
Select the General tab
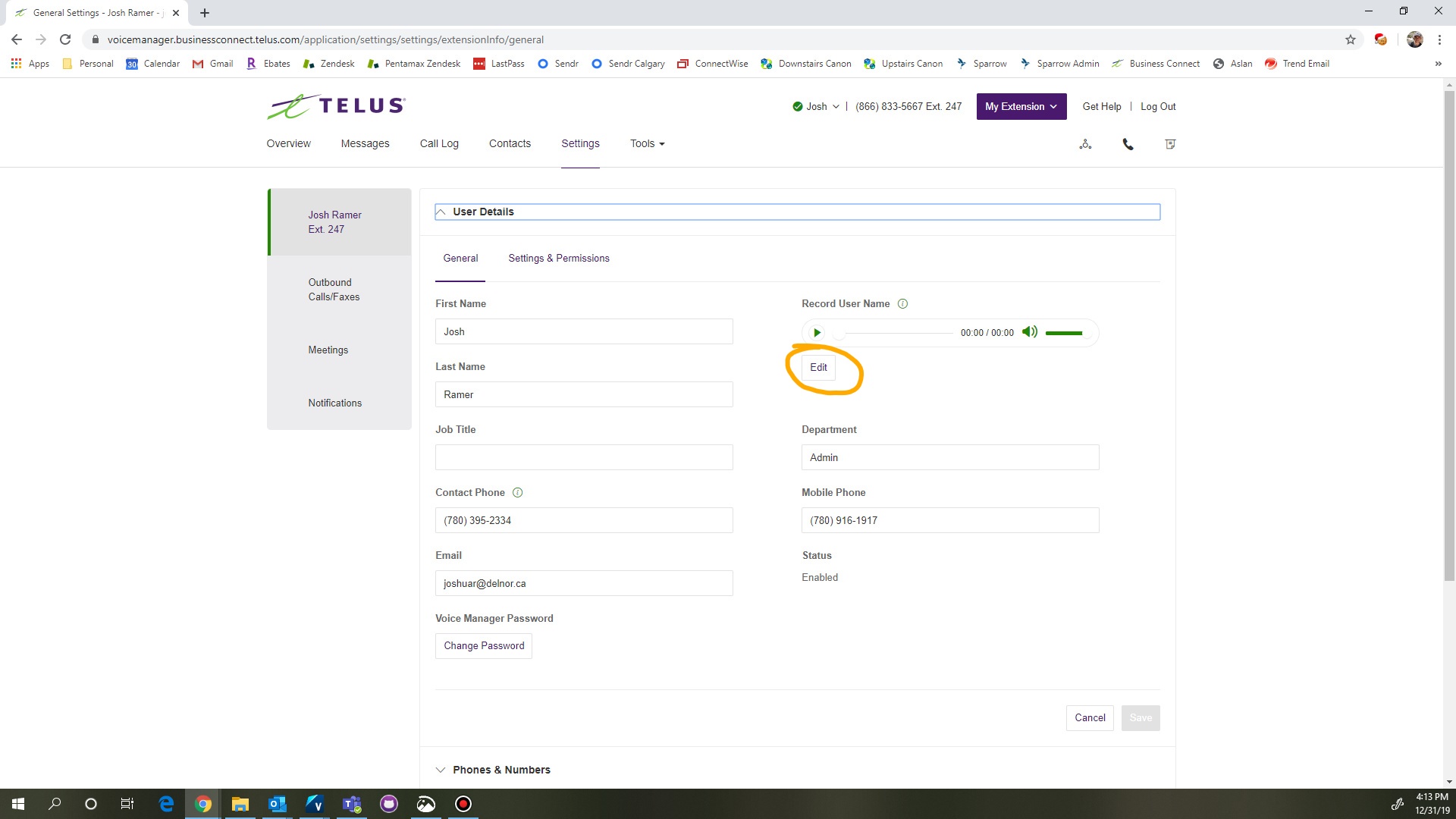point(460,258)
